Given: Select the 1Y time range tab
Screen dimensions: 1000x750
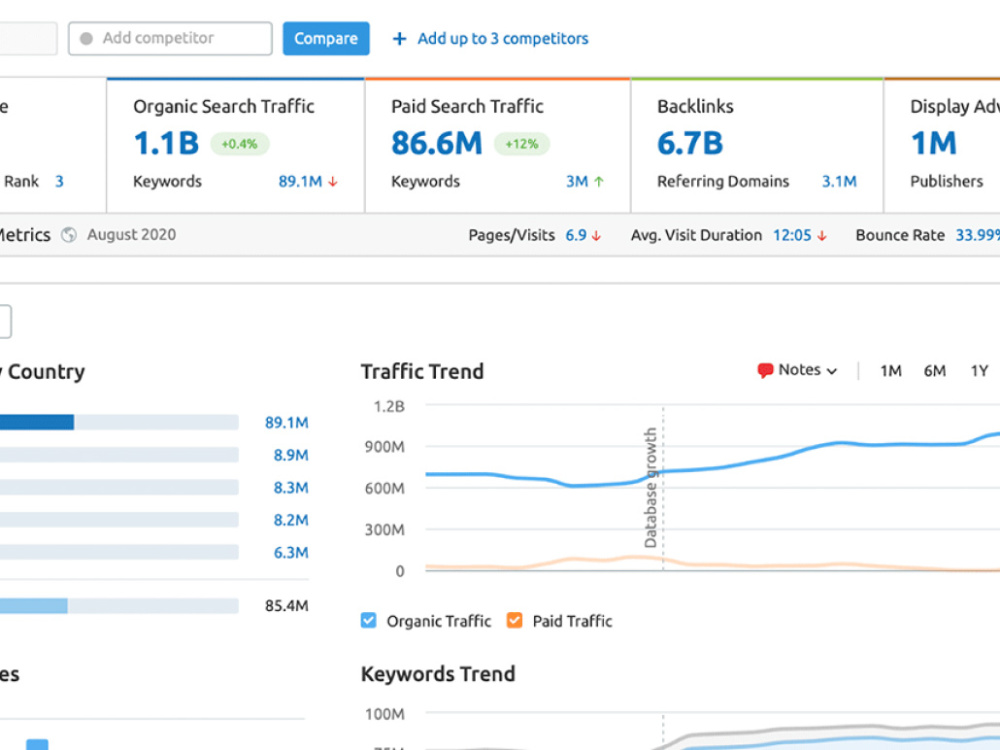Looking at the screenshot, I should tap(980, 371).
